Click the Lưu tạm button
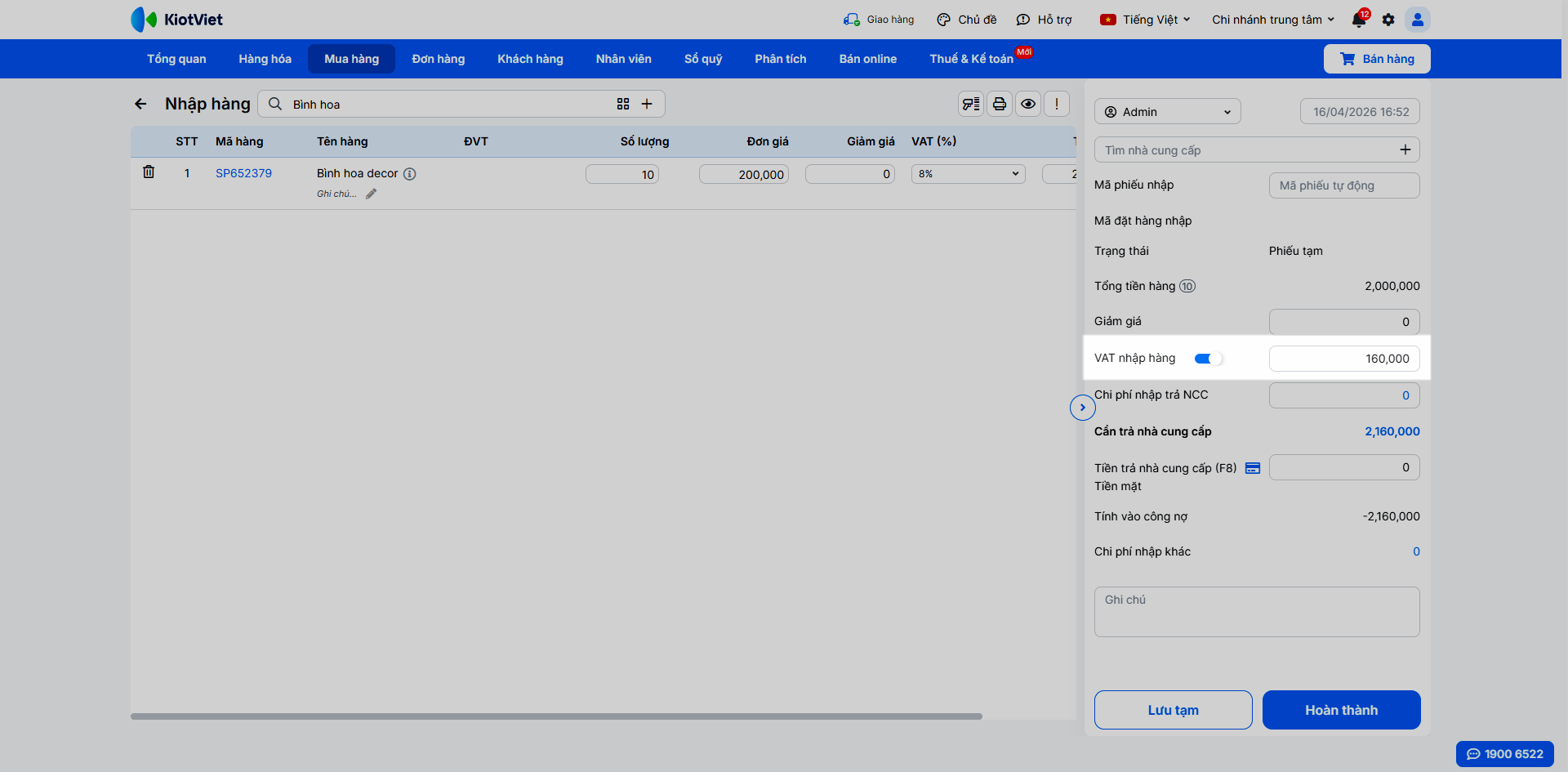Viewport: 1568px width, 772px height. click(1174, 710)
